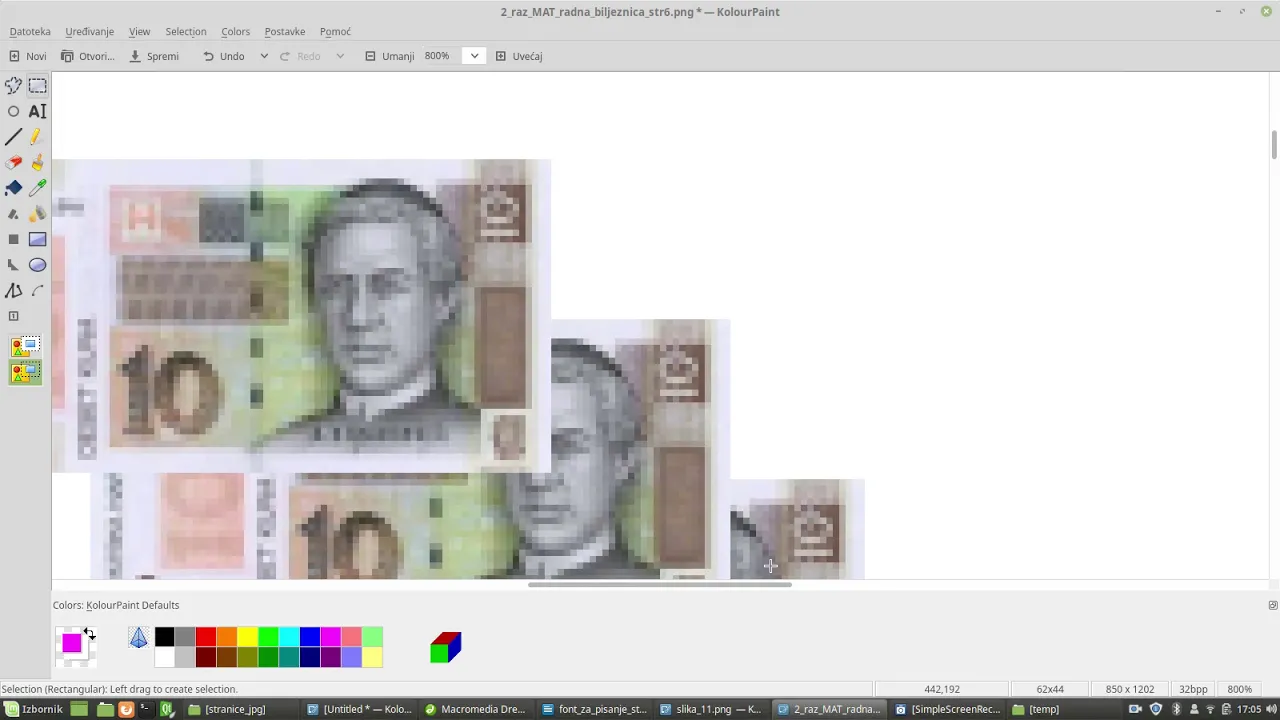
Task: Select the Eraser tool
Action: coord(13,162)
